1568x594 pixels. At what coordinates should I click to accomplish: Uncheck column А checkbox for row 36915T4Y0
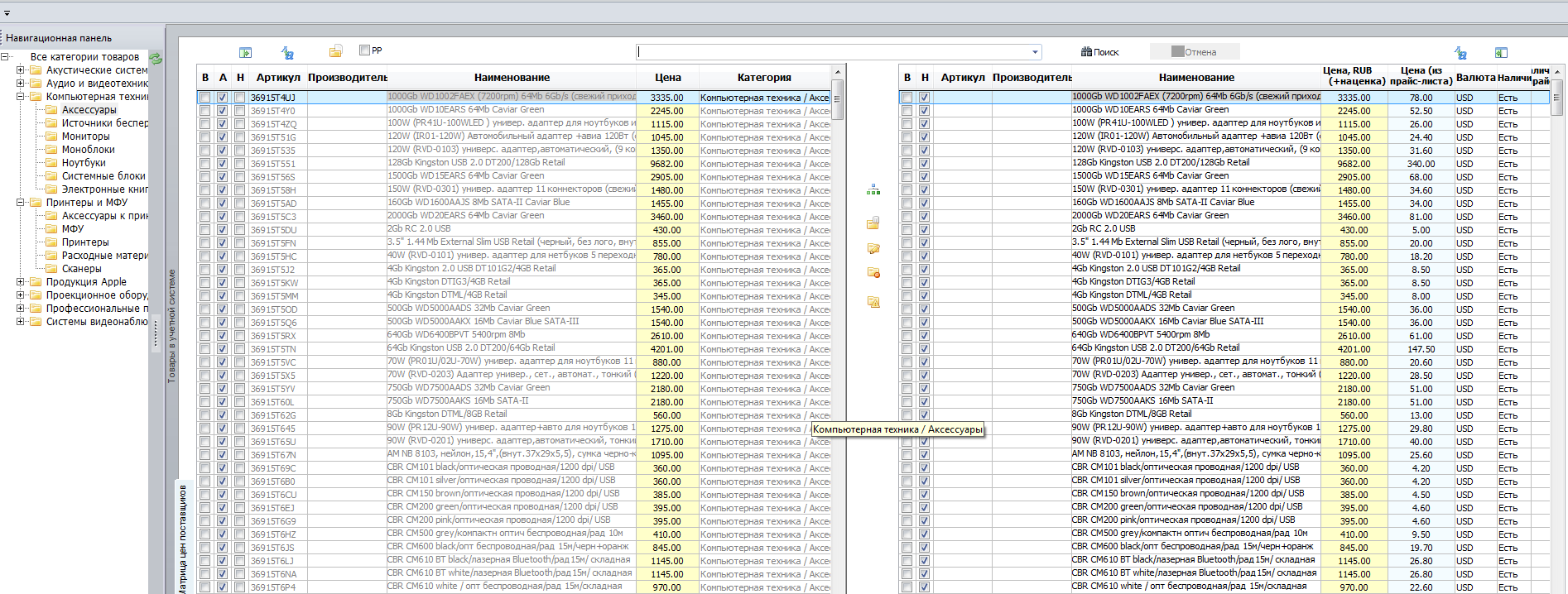click(x=222, y=111)
